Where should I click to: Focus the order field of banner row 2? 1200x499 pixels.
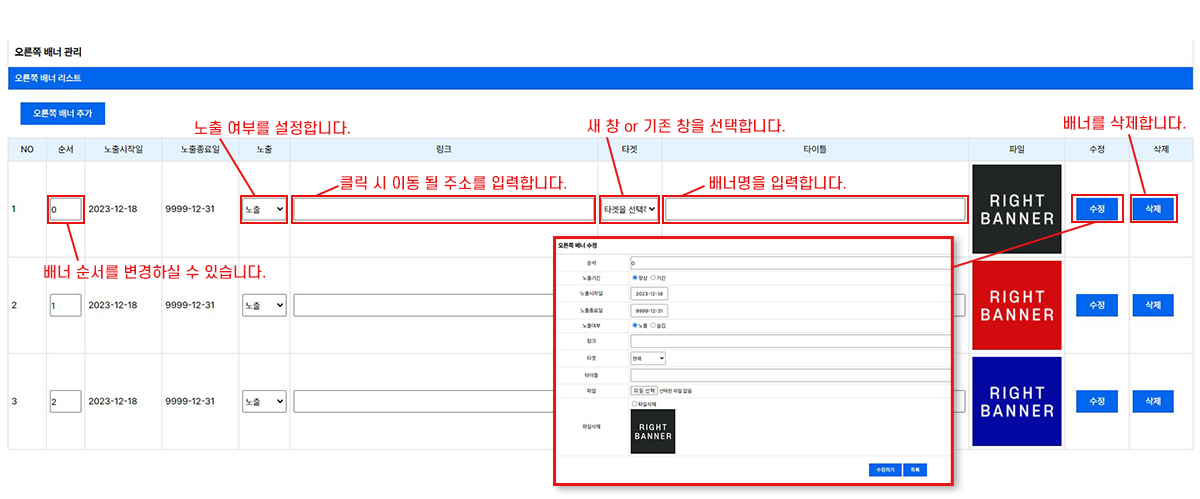point(65,305)
